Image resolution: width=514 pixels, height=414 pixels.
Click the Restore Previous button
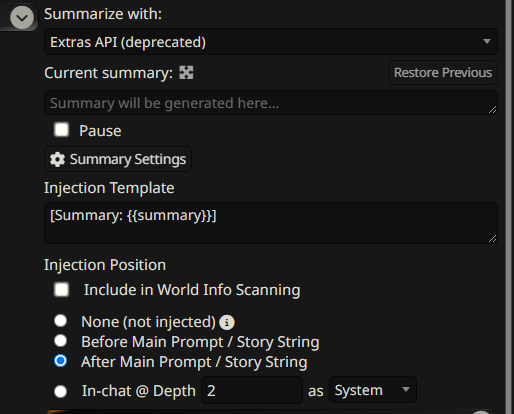(443, 72)
